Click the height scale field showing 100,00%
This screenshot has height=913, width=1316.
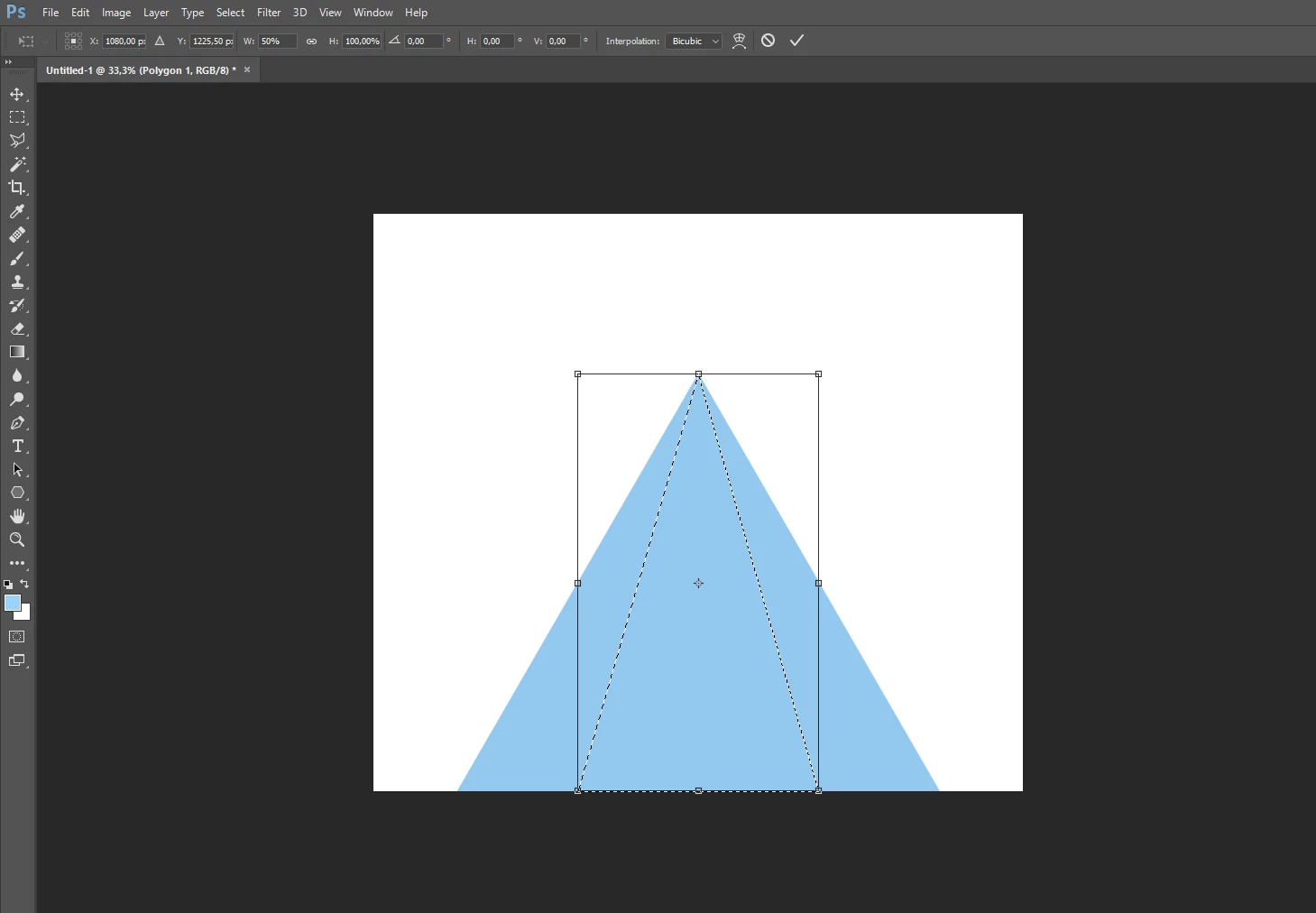(363, 41)
